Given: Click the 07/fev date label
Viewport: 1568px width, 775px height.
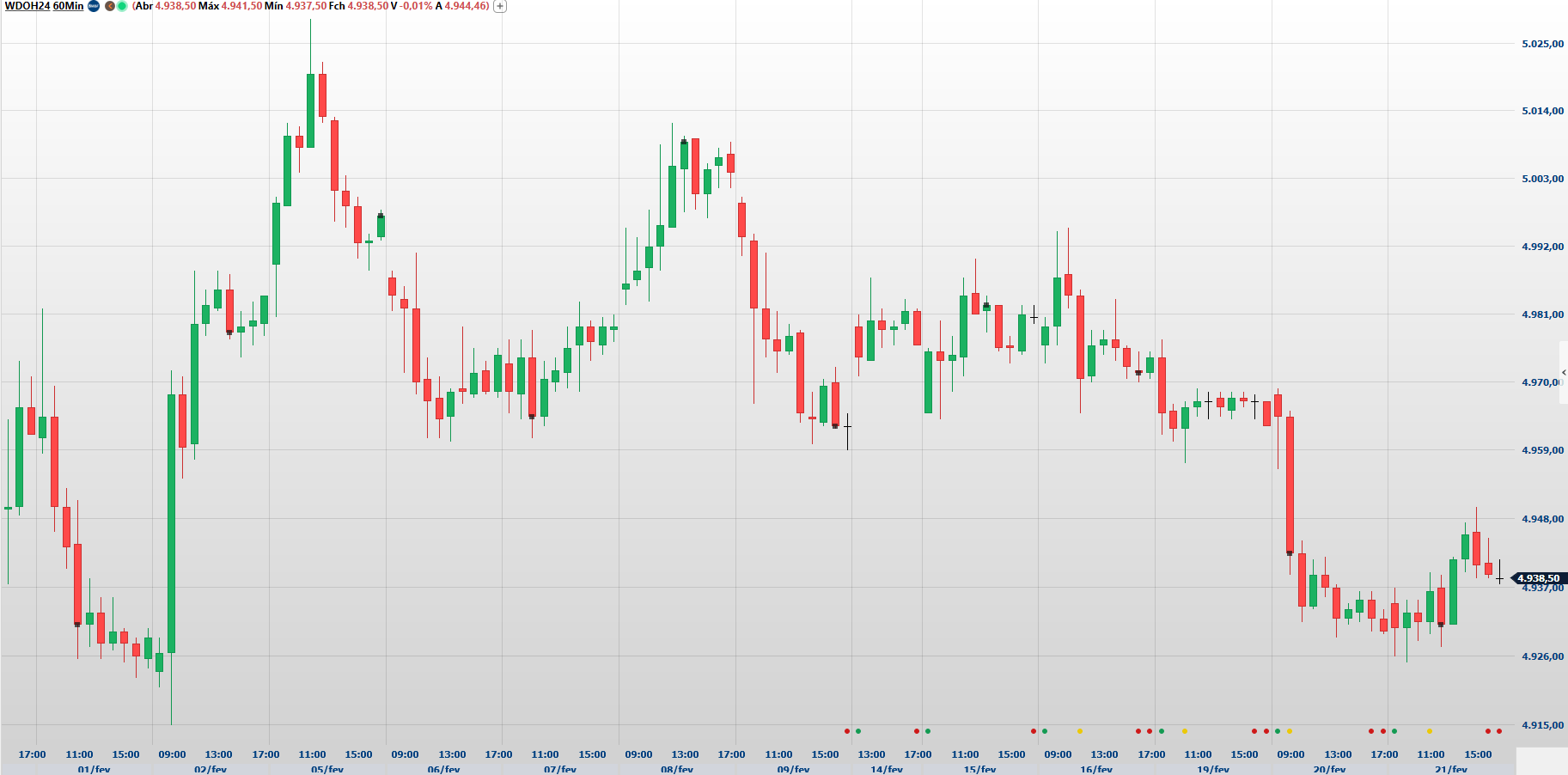Looking at the screenshot, I should [560, 769].
